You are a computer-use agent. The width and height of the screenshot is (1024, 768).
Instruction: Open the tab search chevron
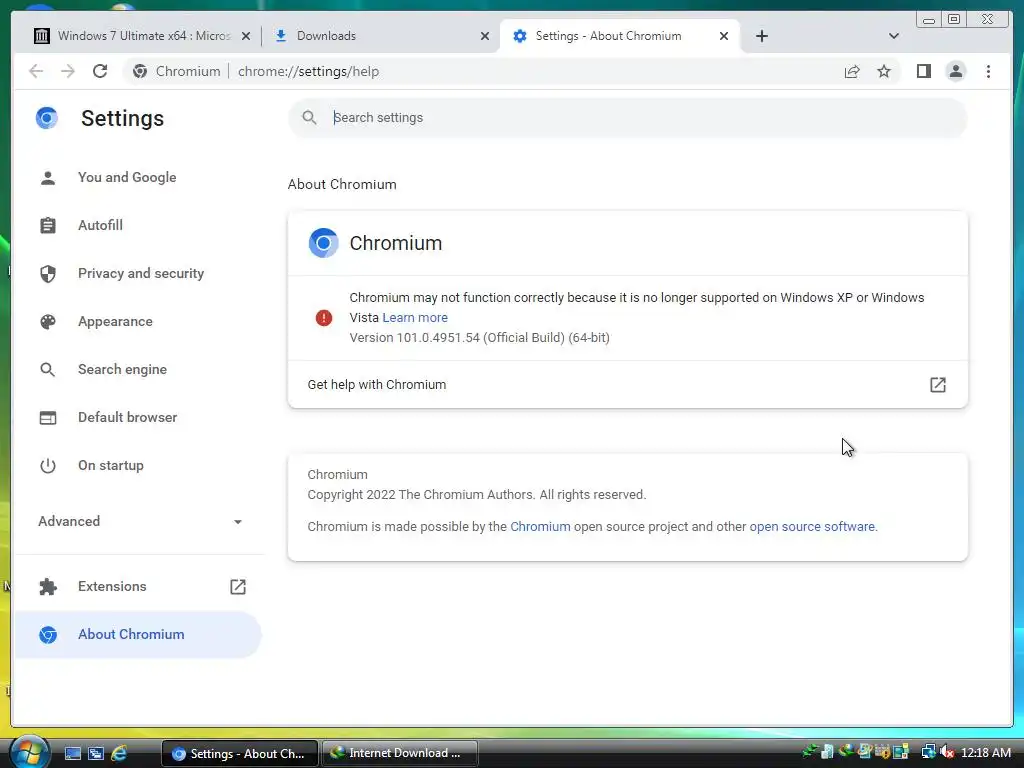coord(894,36)
